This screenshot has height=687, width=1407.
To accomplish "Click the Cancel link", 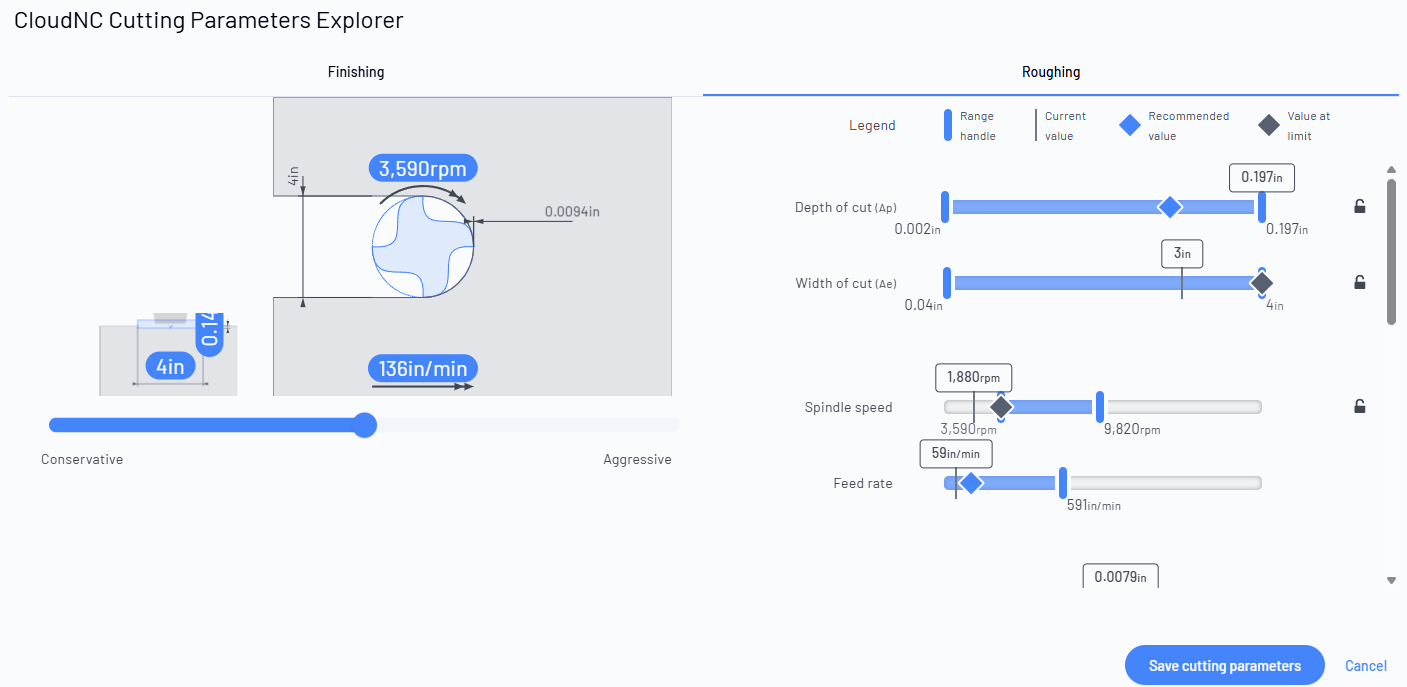I will [x=1366, y=666].
